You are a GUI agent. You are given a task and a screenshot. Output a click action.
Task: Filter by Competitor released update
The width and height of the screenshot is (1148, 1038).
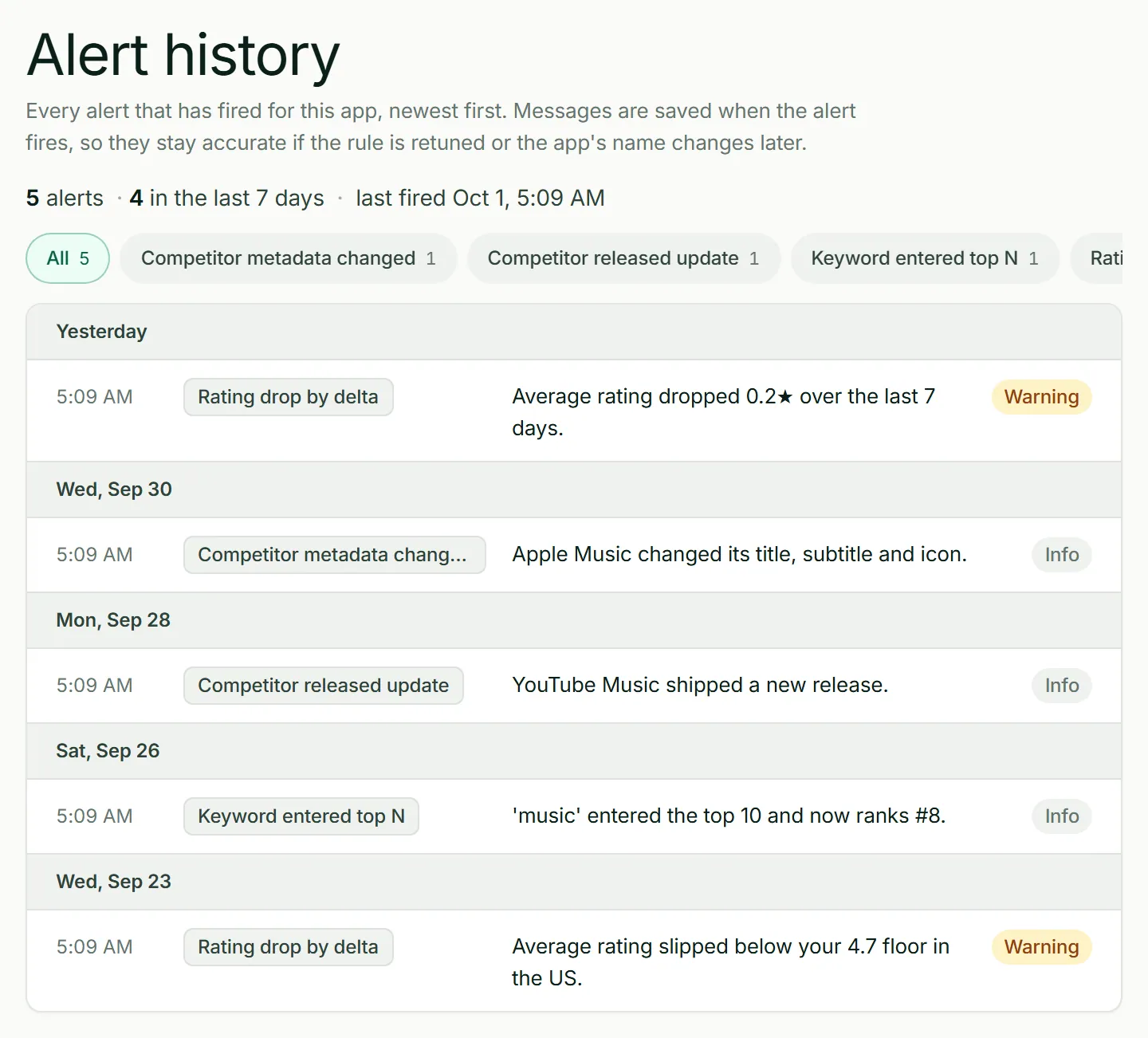(x=623, y=258)
